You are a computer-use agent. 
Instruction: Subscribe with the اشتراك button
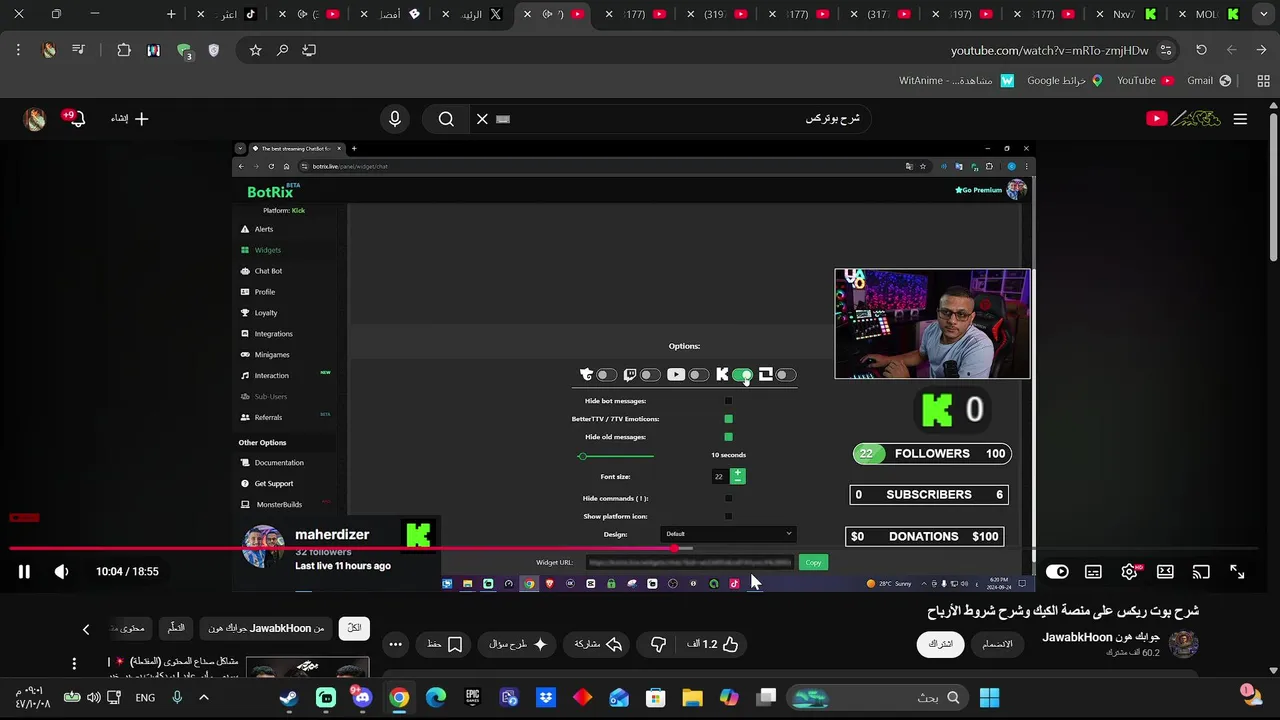point(941,644)
